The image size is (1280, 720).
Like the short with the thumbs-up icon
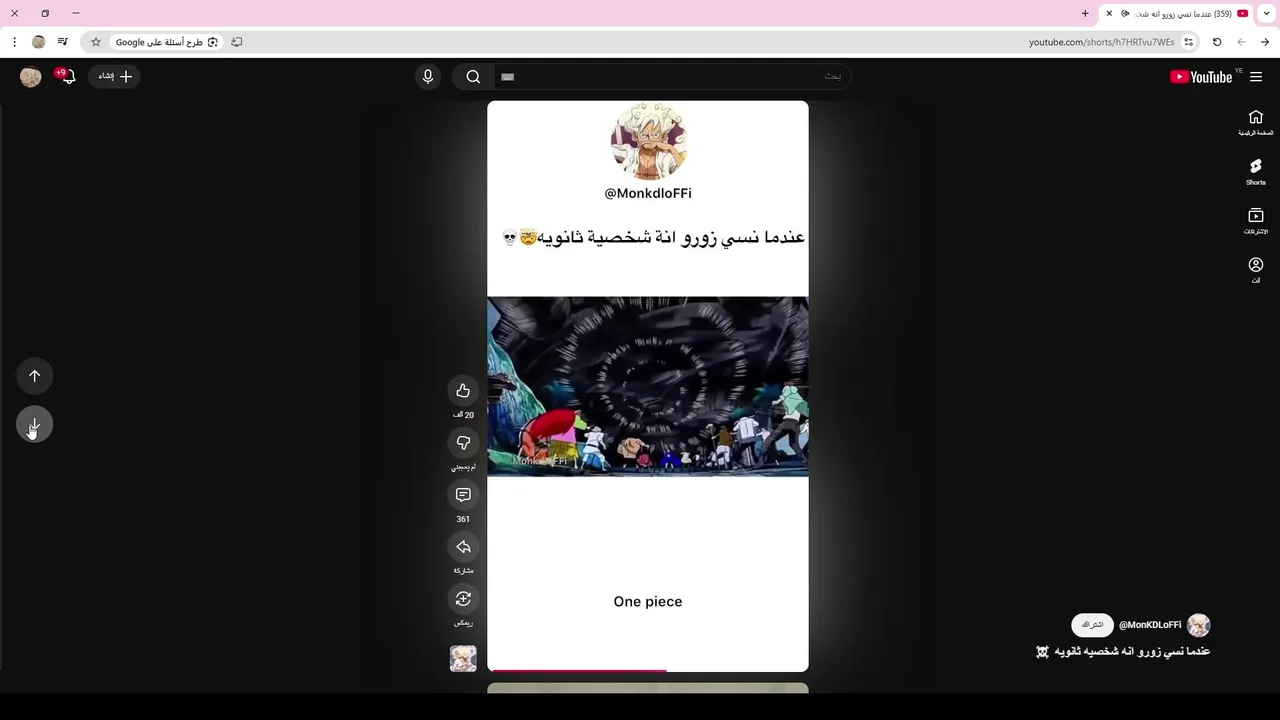[x=463, y=391]
